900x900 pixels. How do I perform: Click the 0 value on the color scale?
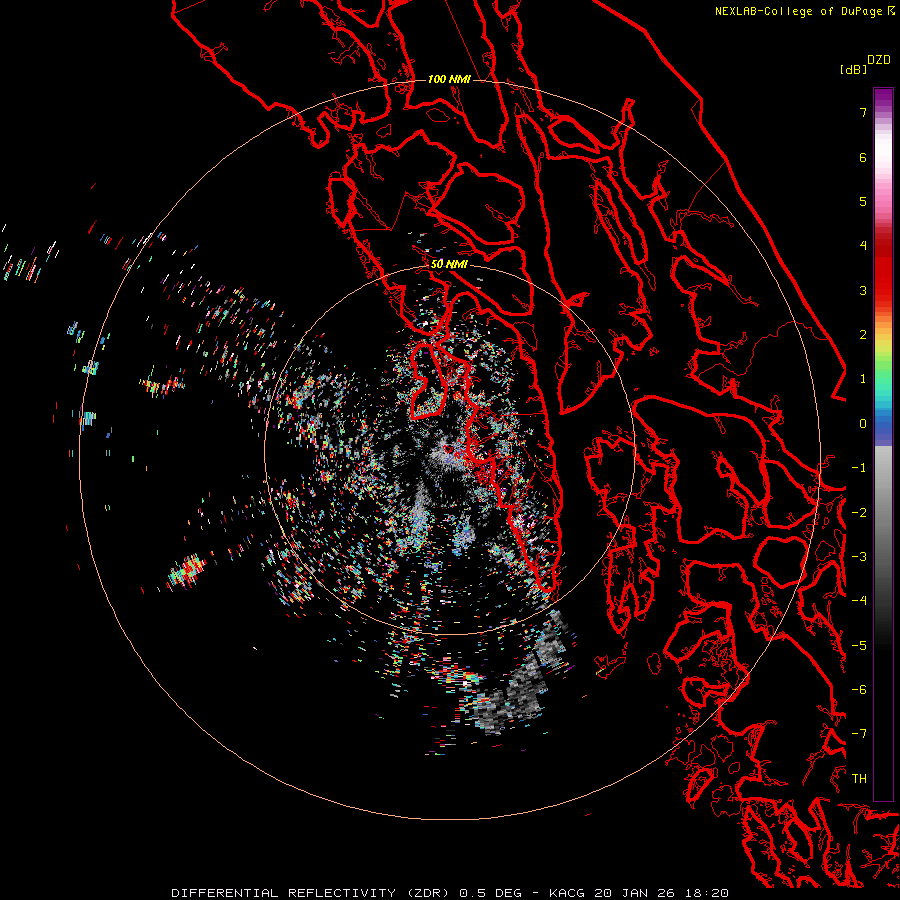pos(863,424)
